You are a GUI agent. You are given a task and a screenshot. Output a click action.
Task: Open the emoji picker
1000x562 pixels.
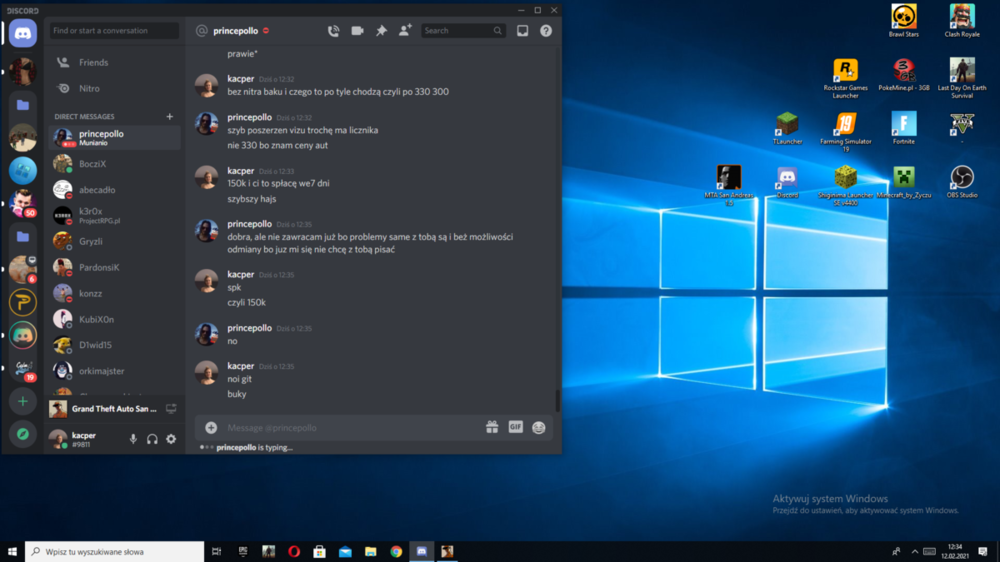tap(539, 427)
